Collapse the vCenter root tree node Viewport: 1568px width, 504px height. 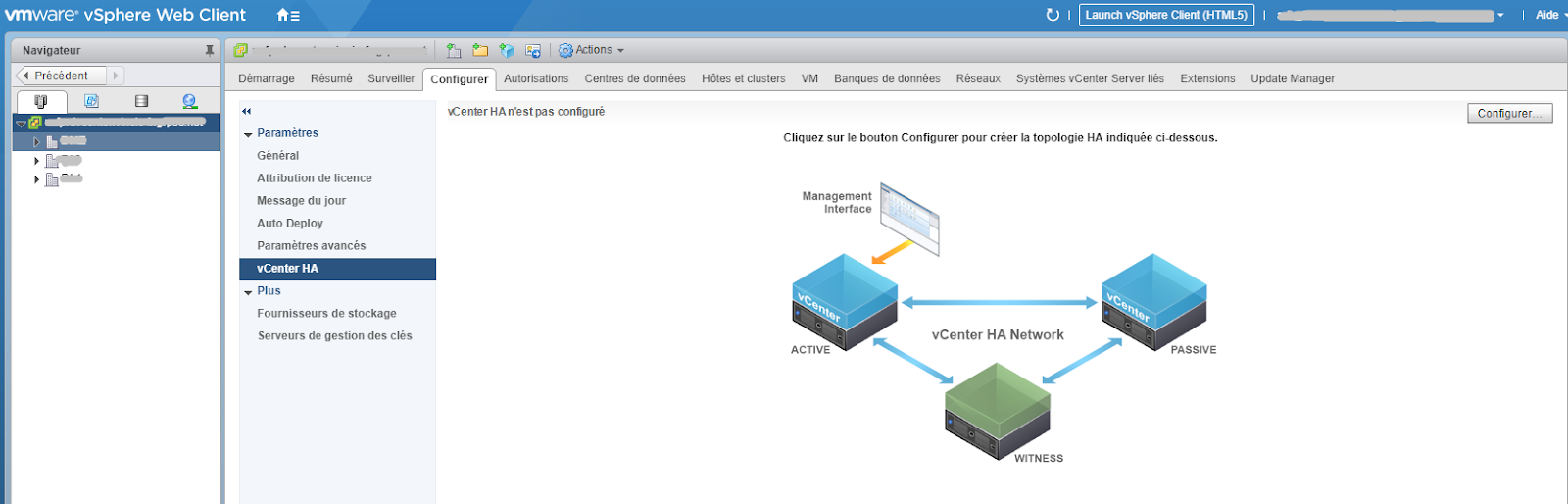(x=21, y=124)
